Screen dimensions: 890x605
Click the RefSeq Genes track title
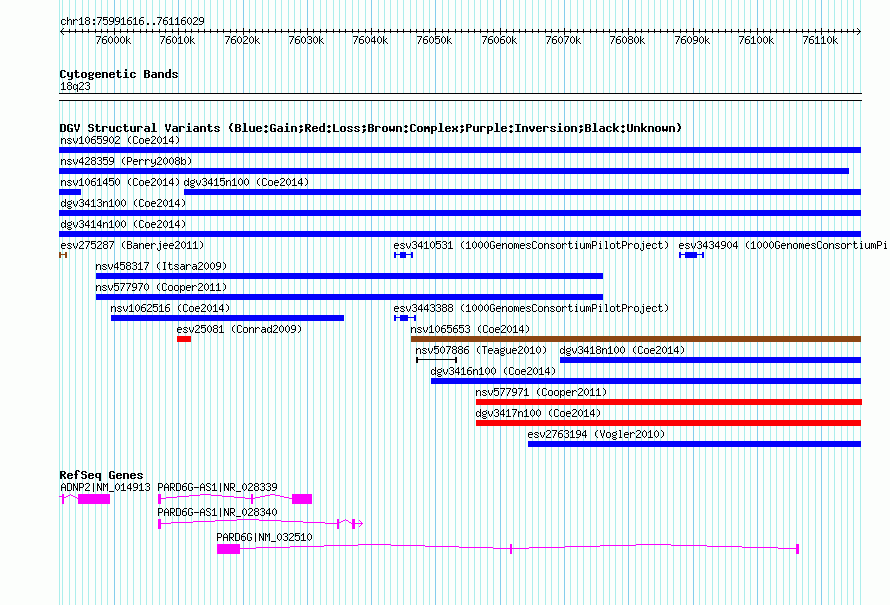101,475
